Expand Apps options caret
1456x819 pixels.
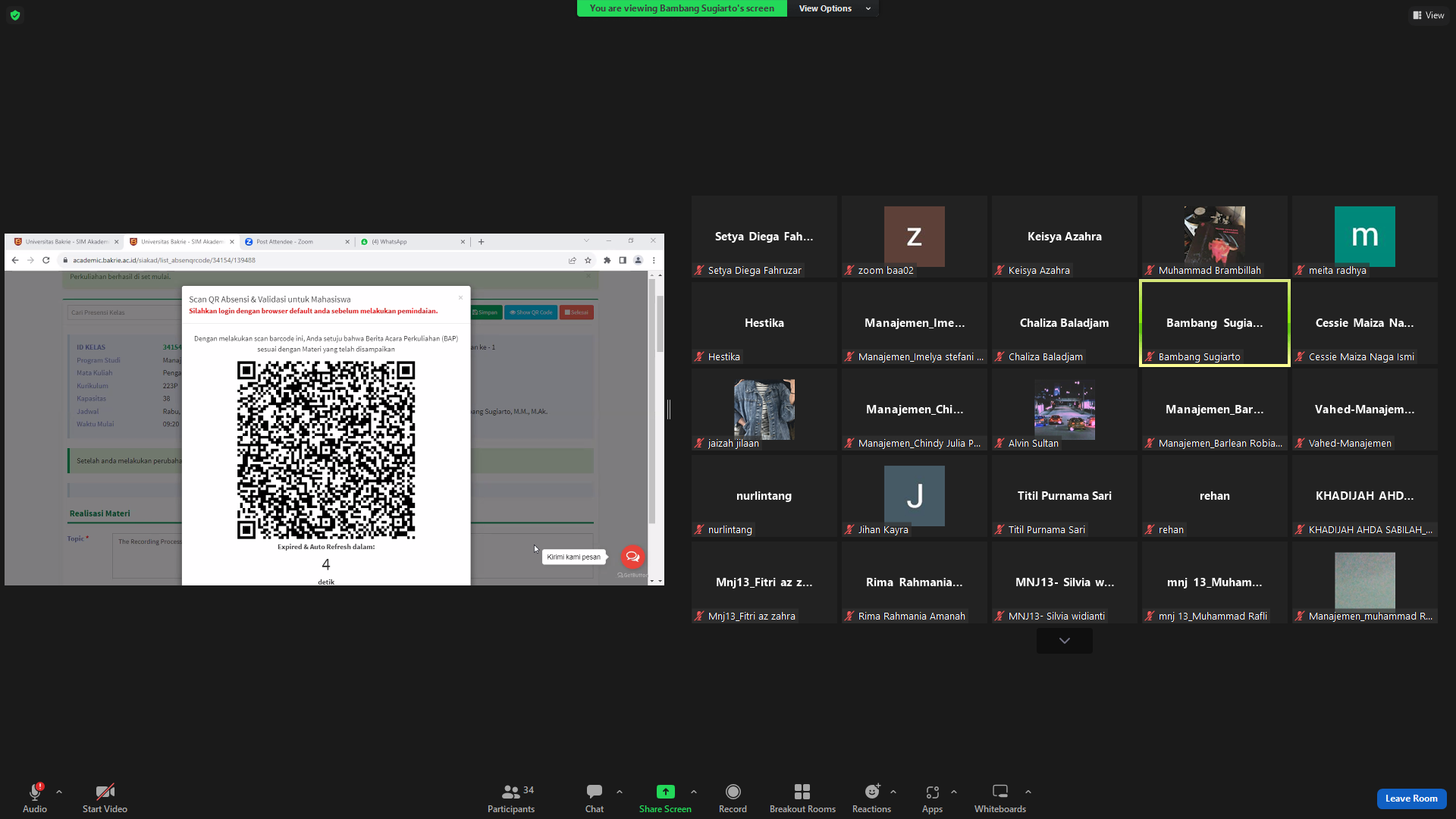pyautogui.click(x=954, y=792)
